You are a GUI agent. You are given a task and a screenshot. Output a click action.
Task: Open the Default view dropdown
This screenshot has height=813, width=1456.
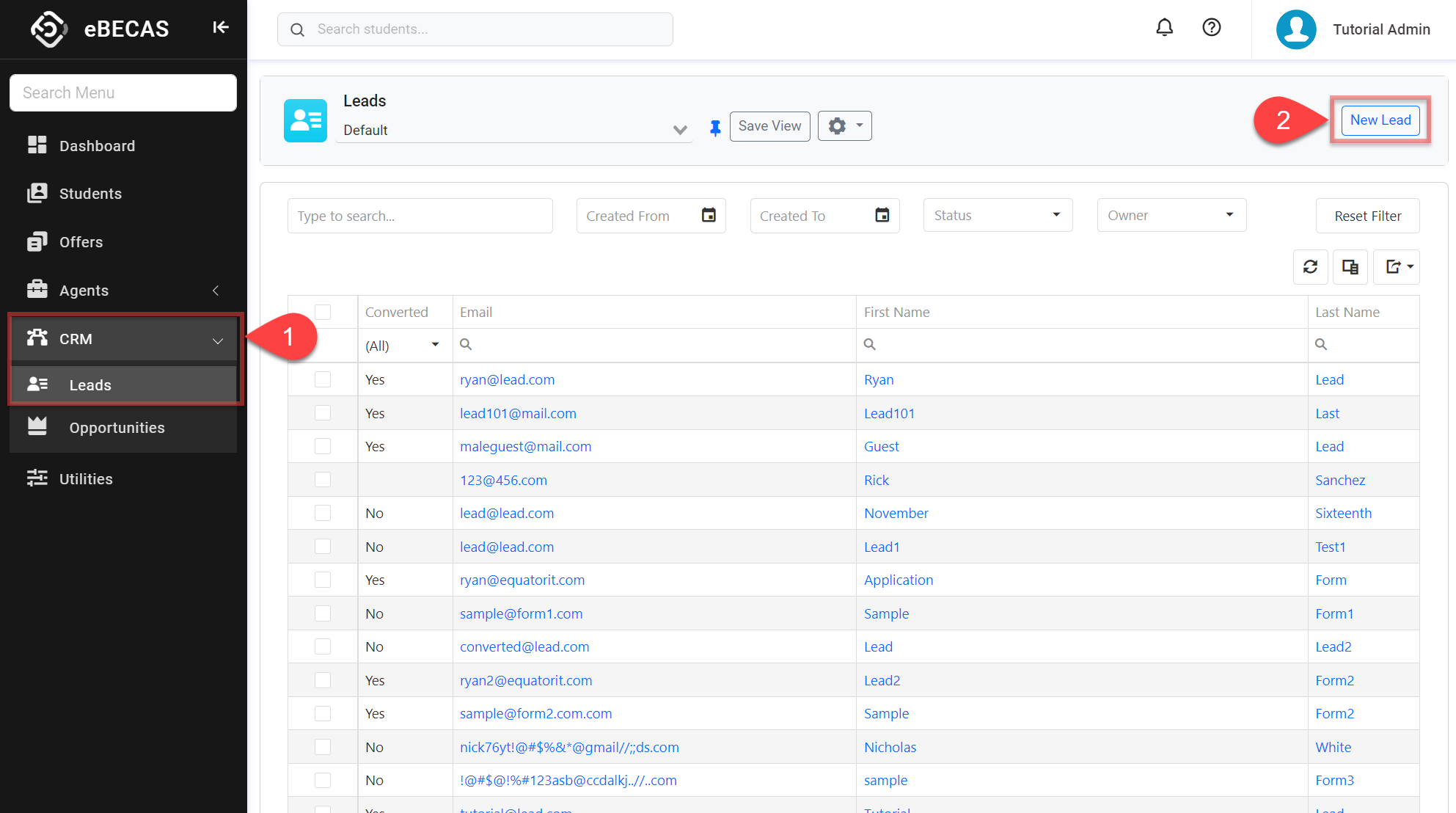tap(514, 130)
